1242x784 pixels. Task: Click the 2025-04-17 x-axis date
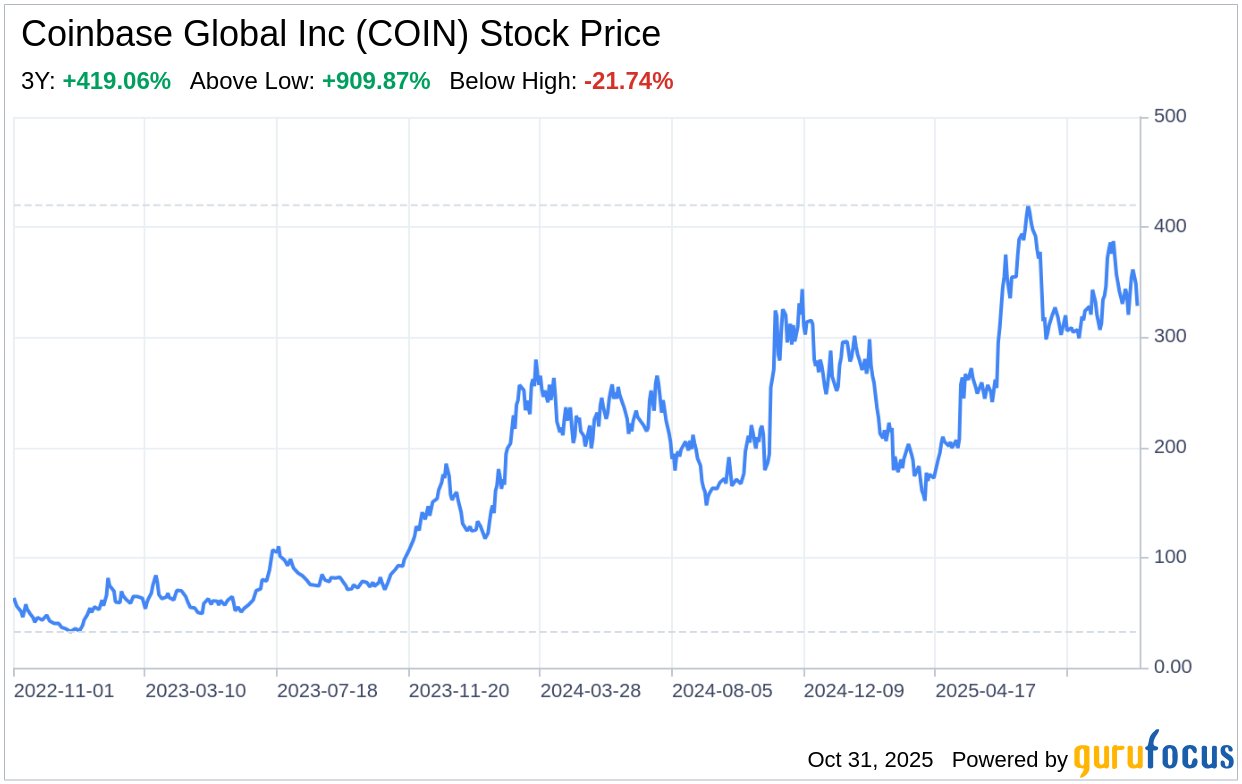(985, 691)
